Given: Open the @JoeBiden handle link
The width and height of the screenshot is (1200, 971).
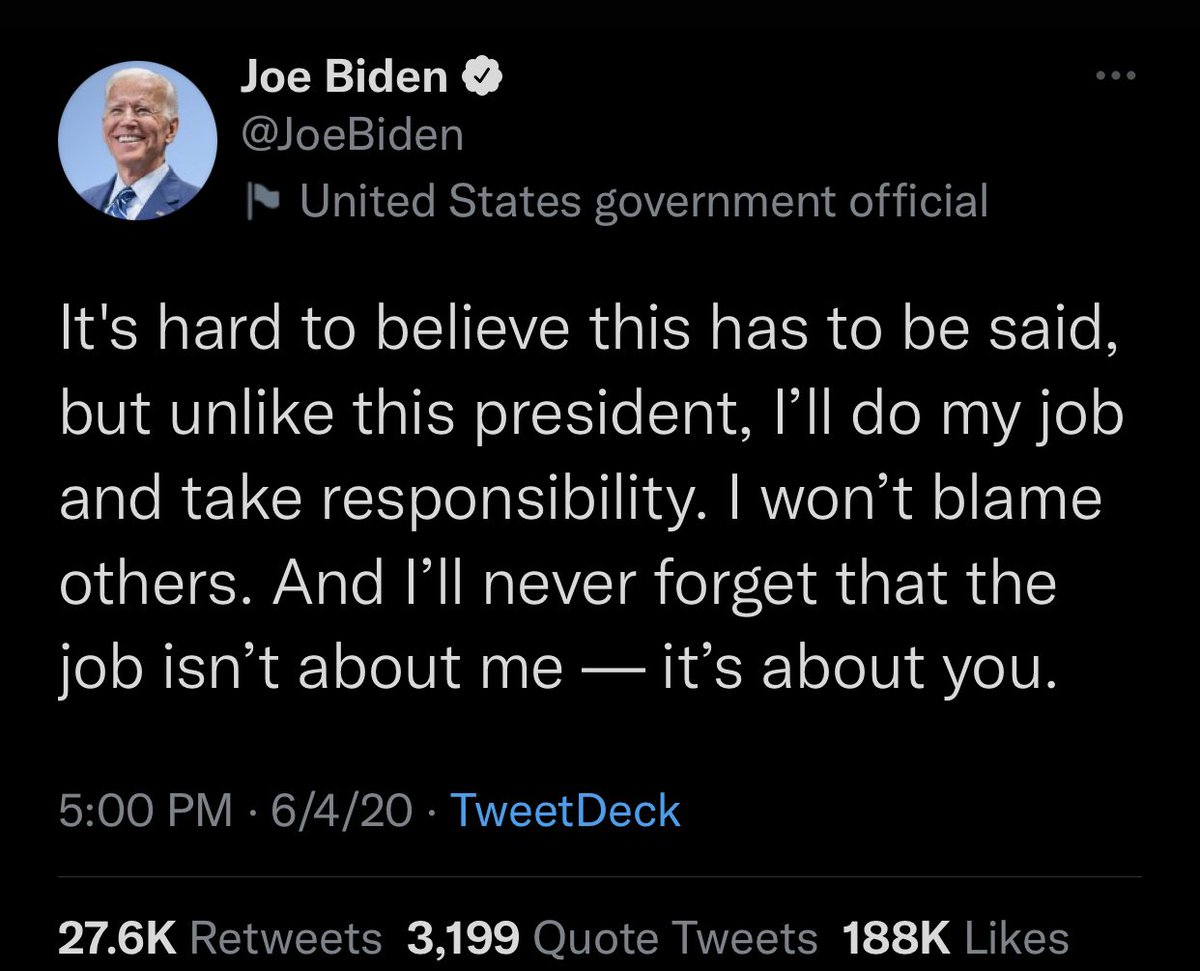Looking at the screenshot, I should 352,134.
